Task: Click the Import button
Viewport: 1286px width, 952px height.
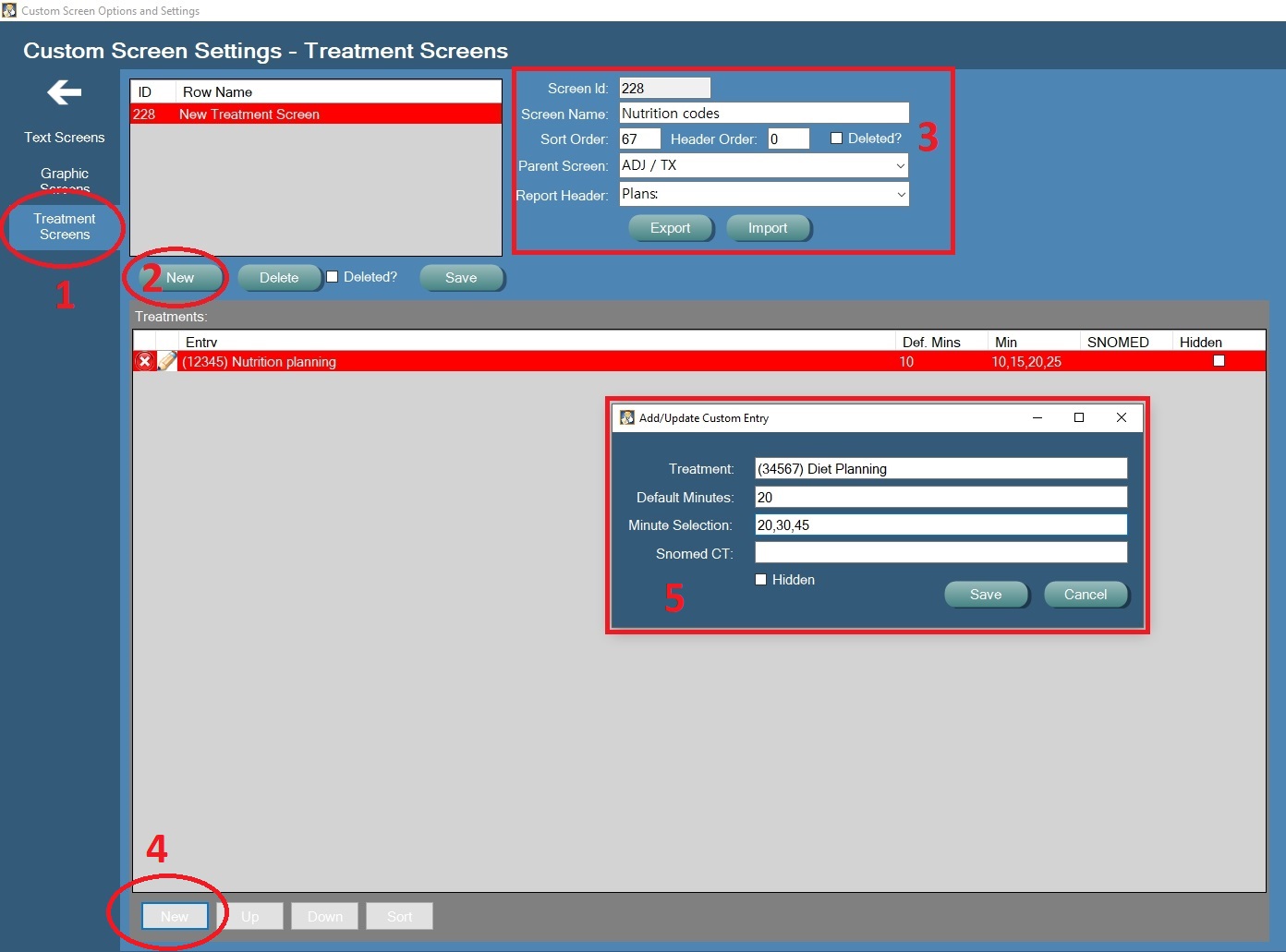Action: click(x=768, y=227)
